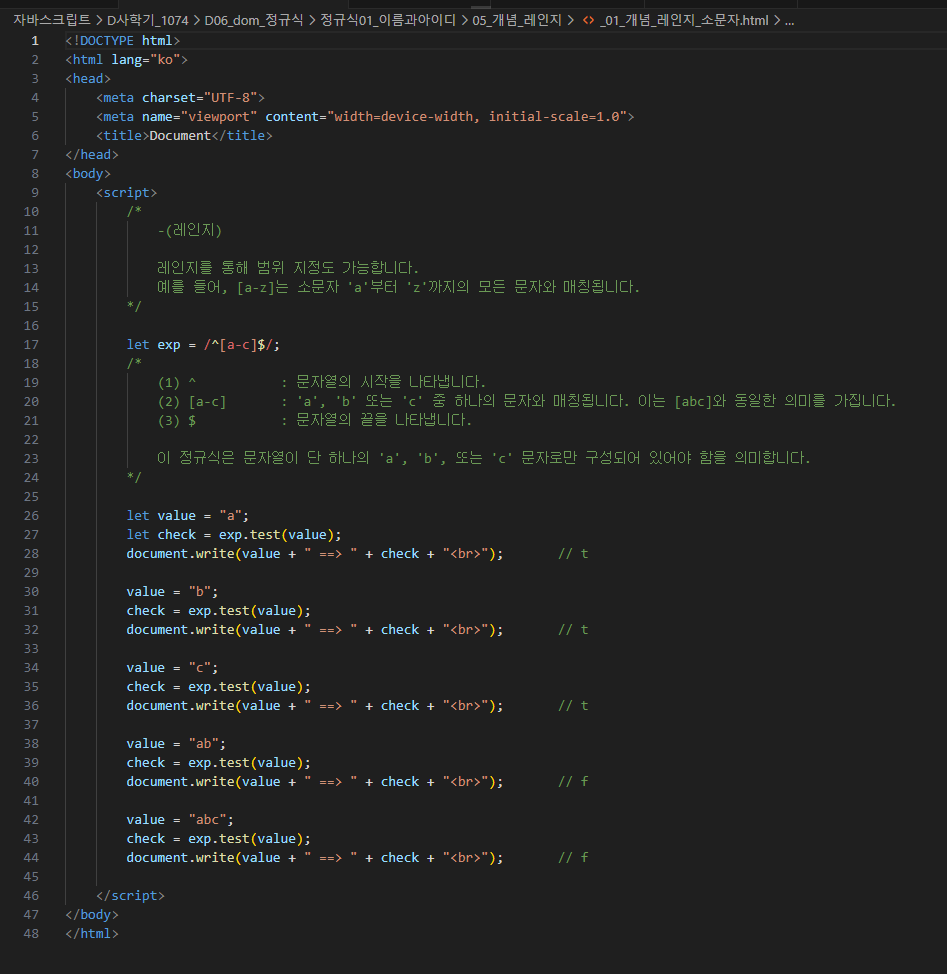Click the let check = exp.test(value) line
The height and width of the screenshot is (974, 947).
233,535
